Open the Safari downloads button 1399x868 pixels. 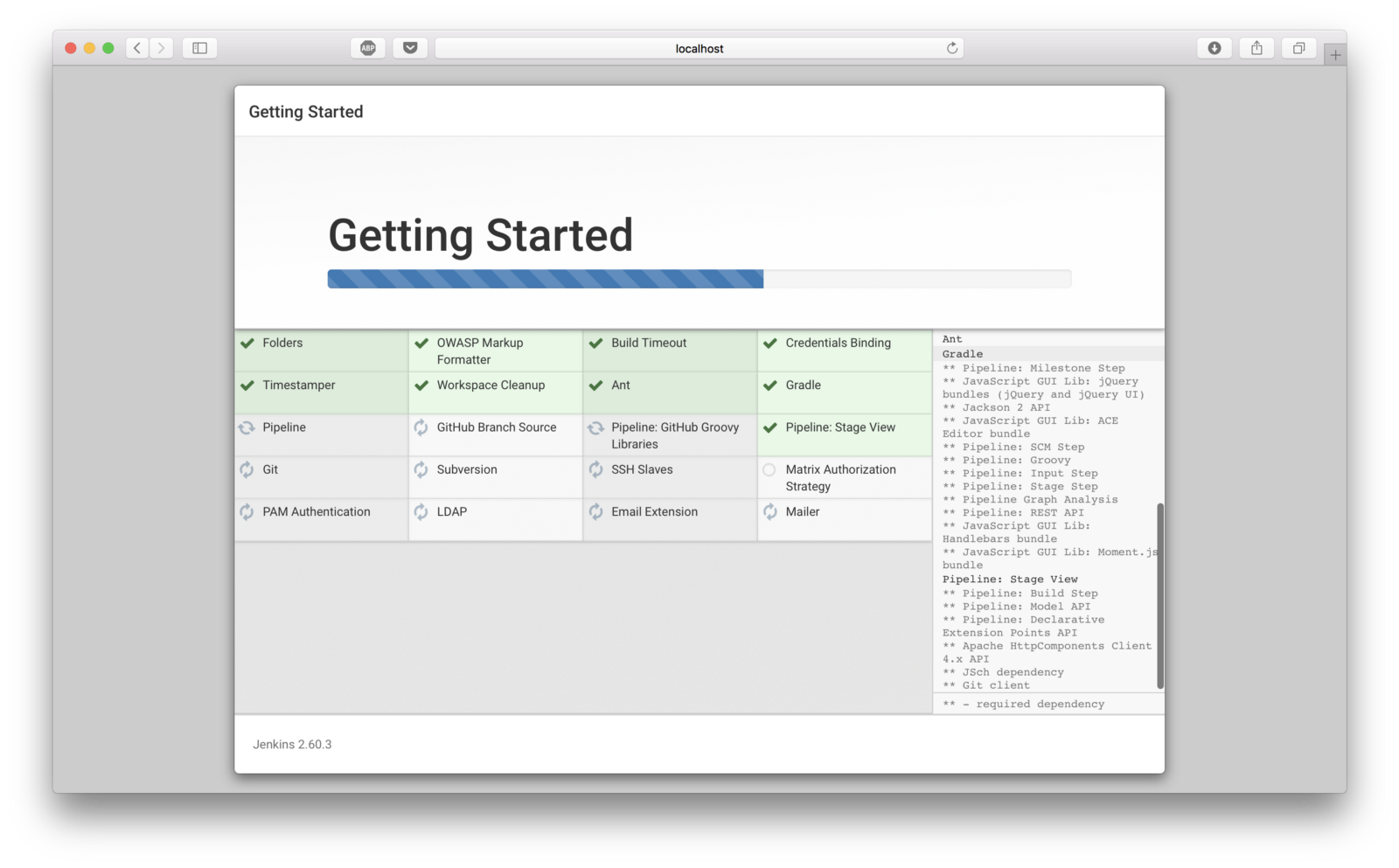1215,48
